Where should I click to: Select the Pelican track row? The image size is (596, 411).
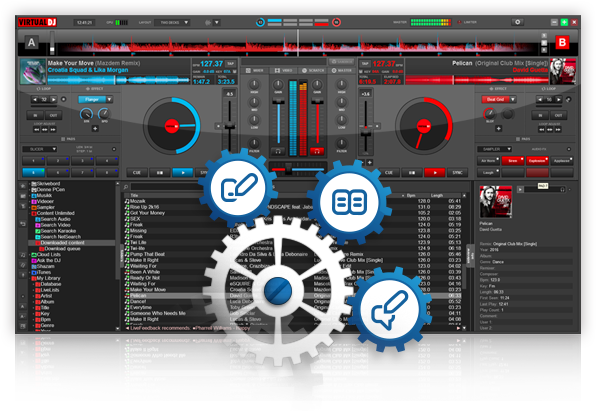[293, 295]
